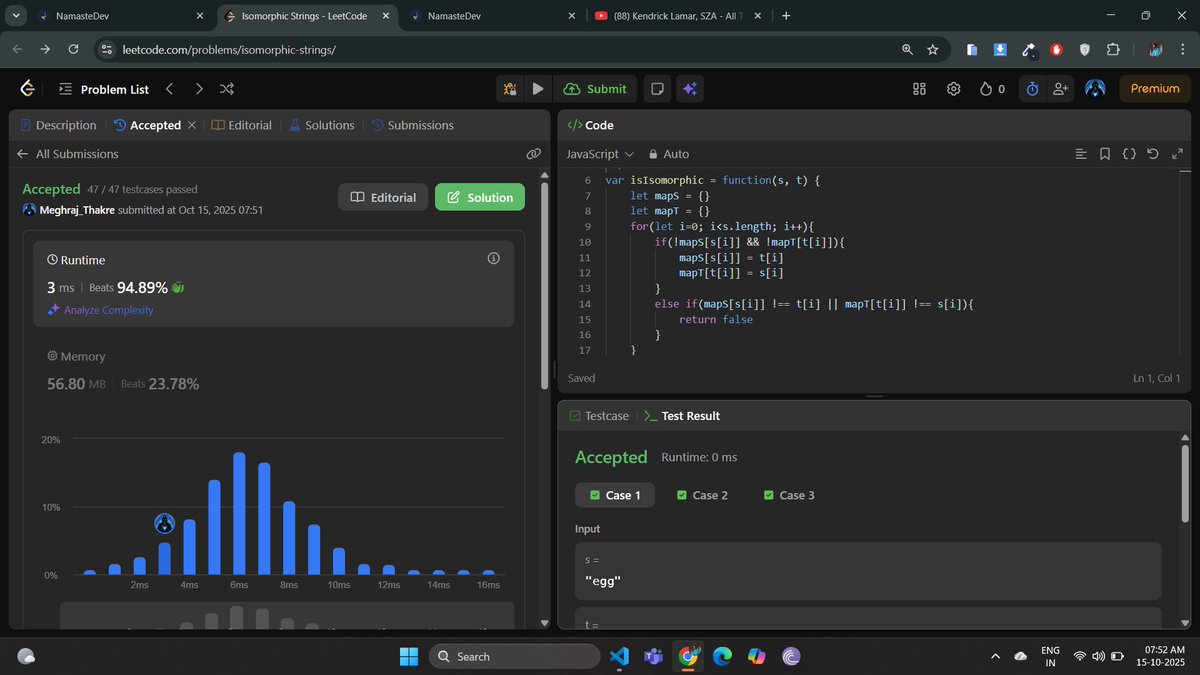Screen dimensions: 1200x675
Task: Switch to the Editorial tab
Action: click(242, 125)
